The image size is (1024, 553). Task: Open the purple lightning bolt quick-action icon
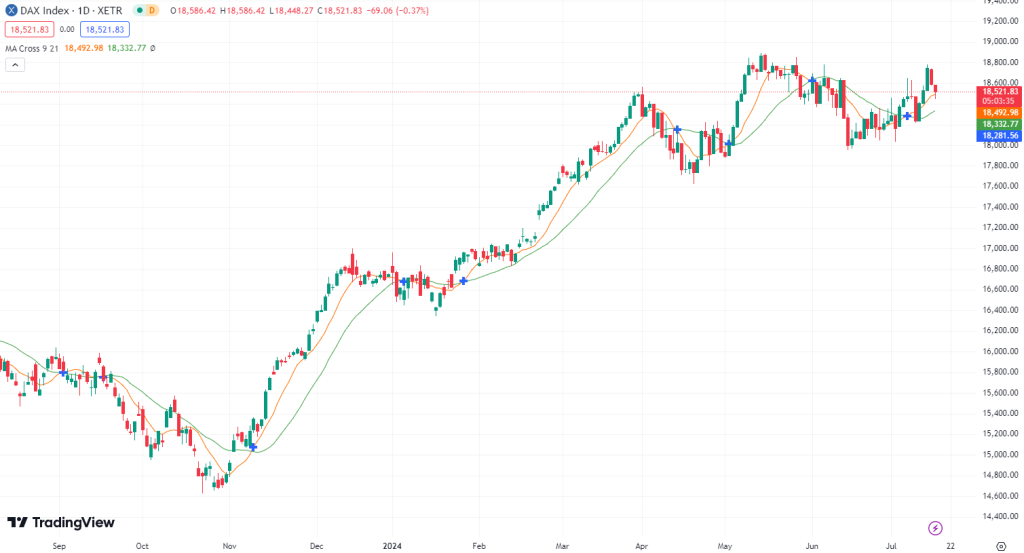(x=935, y=528)
